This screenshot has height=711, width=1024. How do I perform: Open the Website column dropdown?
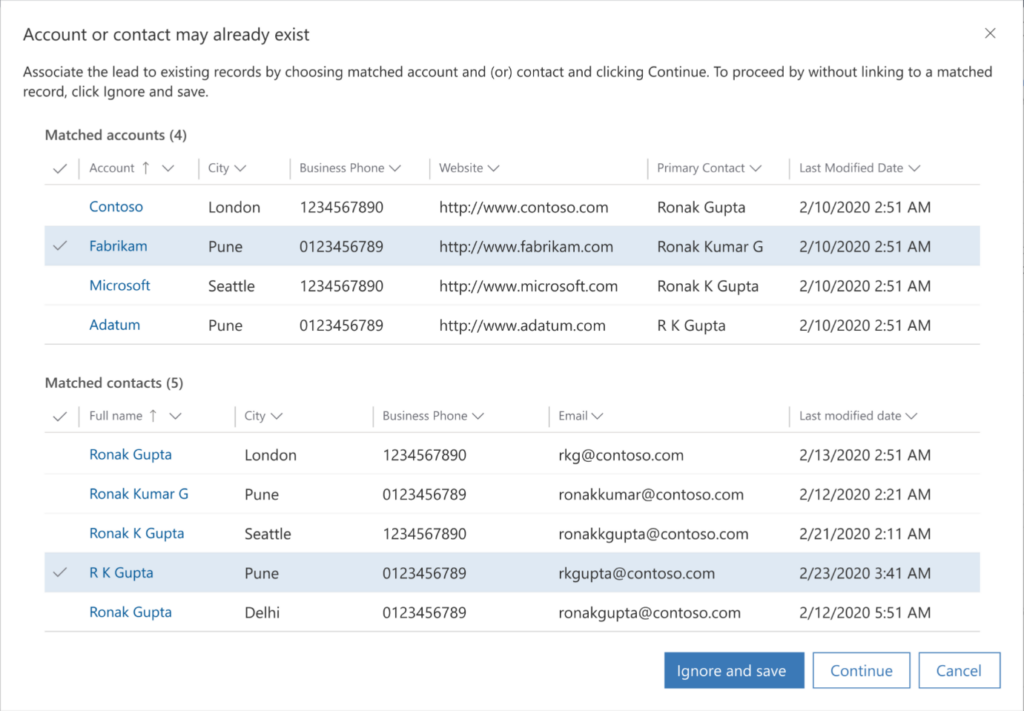(494, 168)
